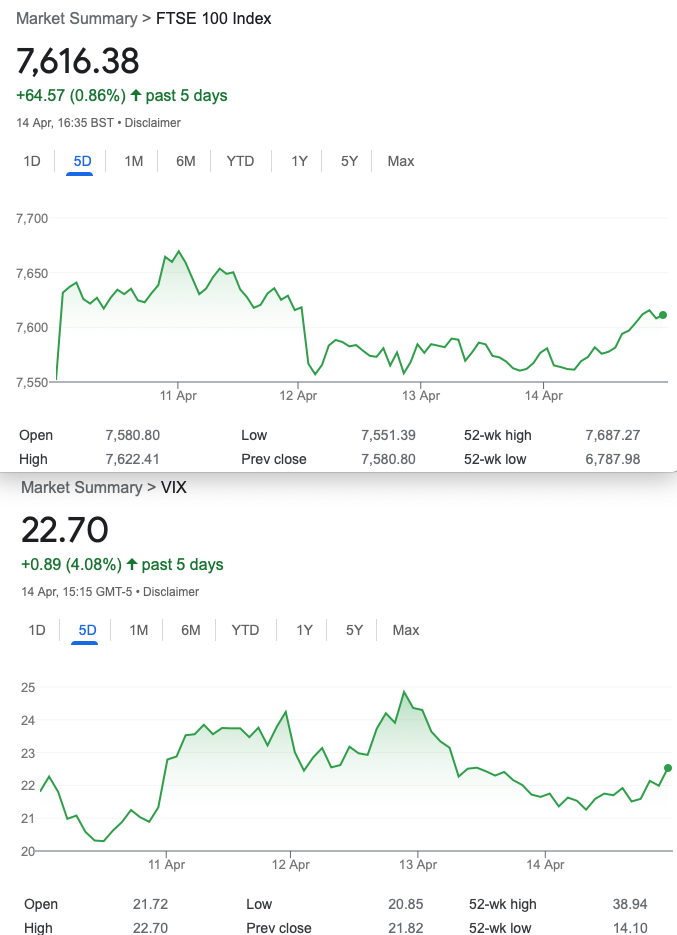
Task: Click the VIX green up arrow icon
Action: click(132, 564)
